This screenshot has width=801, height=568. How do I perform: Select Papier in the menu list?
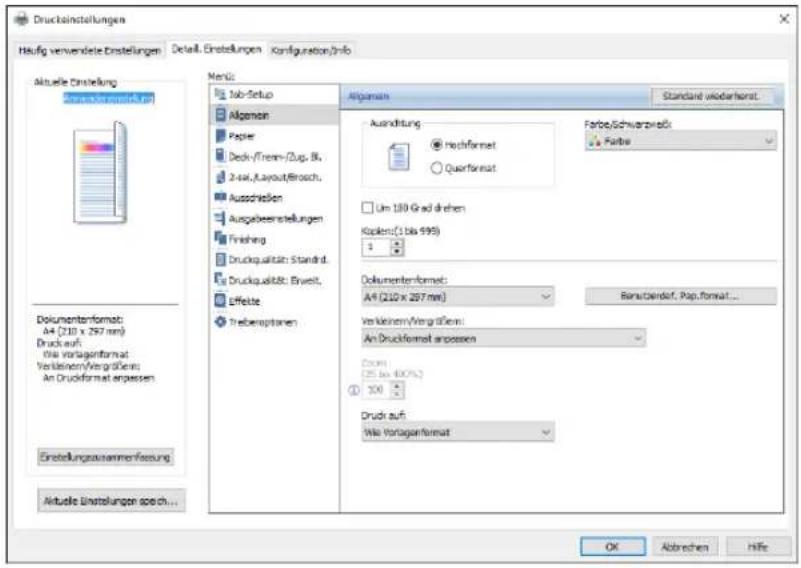pyautogui.click(x=274, y=136)
